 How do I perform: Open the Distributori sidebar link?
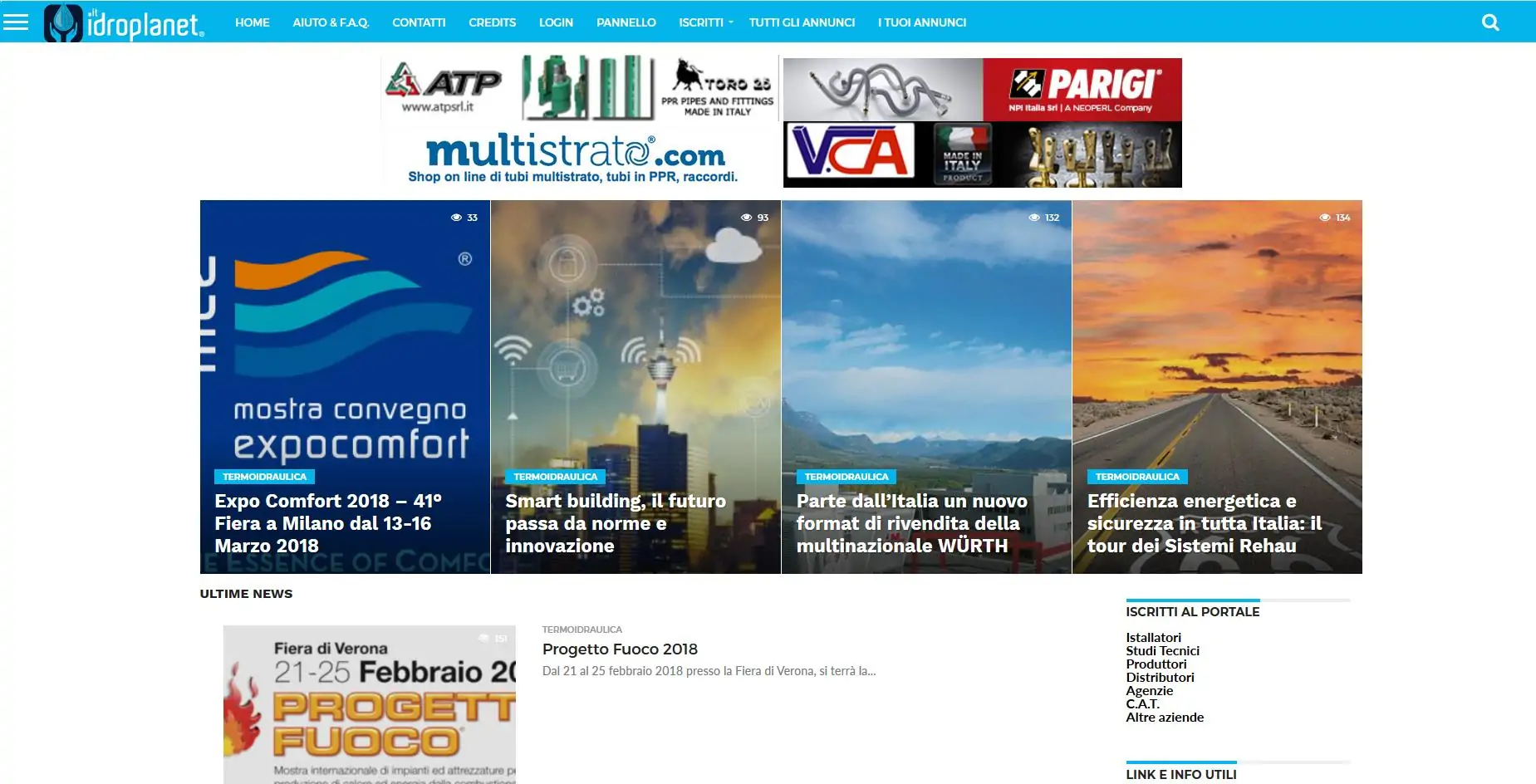tap(1160, 678)
